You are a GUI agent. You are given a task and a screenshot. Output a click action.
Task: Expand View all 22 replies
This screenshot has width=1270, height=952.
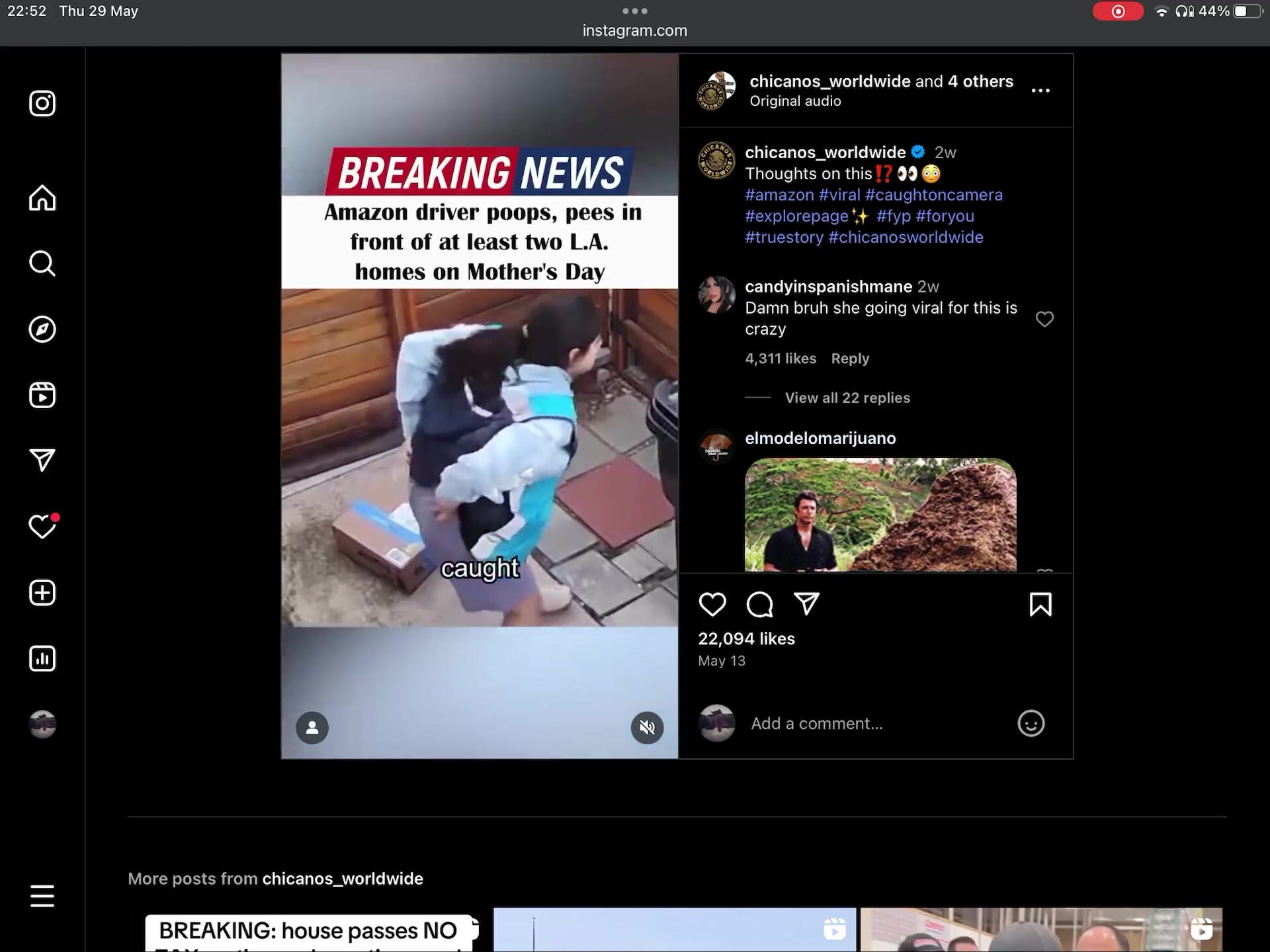(x=847, y=398)
